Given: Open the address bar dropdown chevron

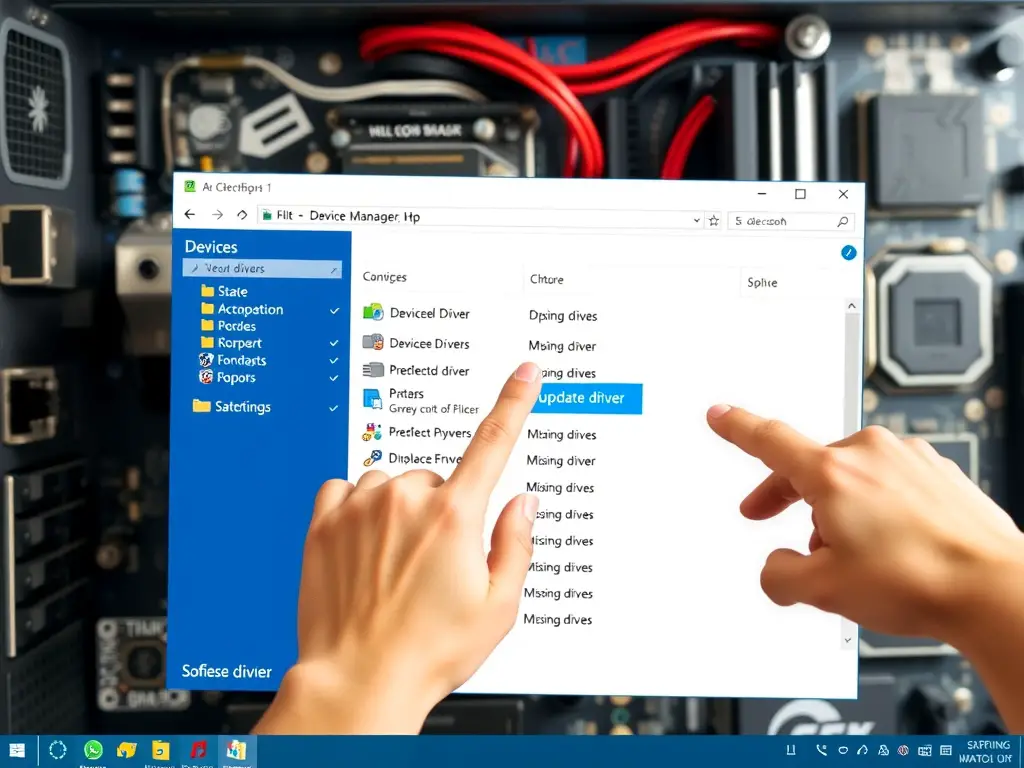Looking at the screenshot, I should (697, 221).
